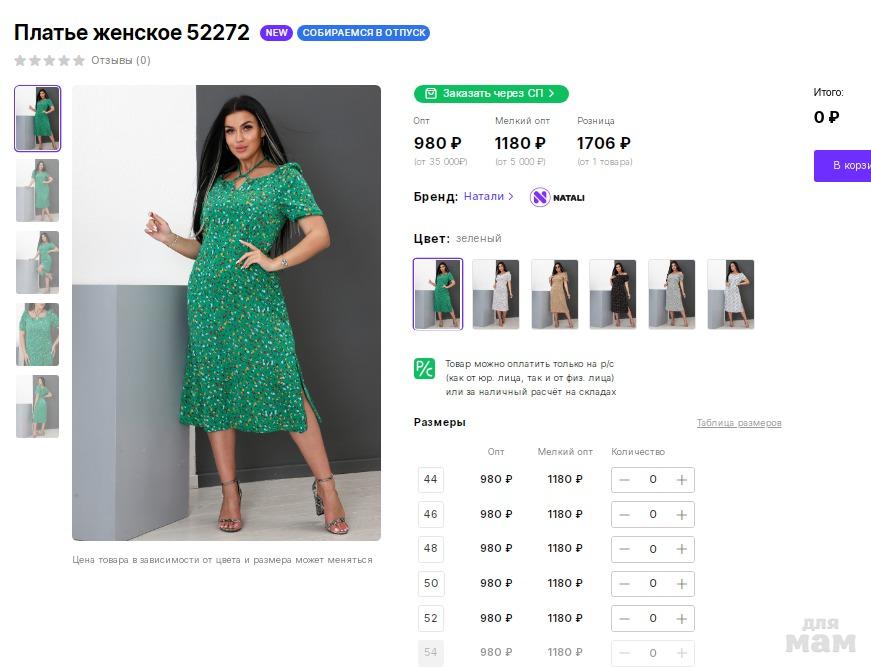Click the green Р/С payment icon
Viewport: 871px width, 667px height.
(x=424, y=368)
